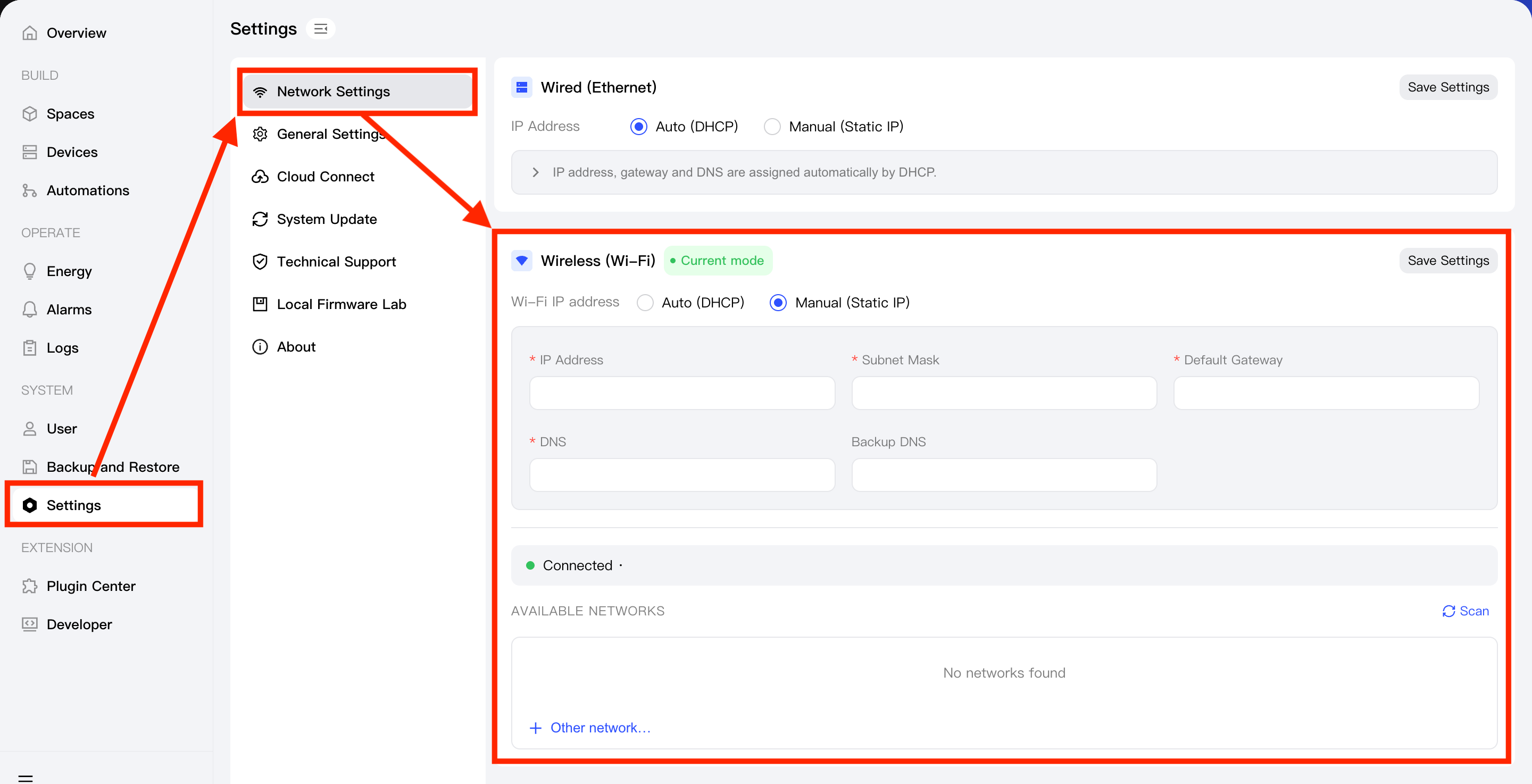Scan for available networks

click(1466, 612)
